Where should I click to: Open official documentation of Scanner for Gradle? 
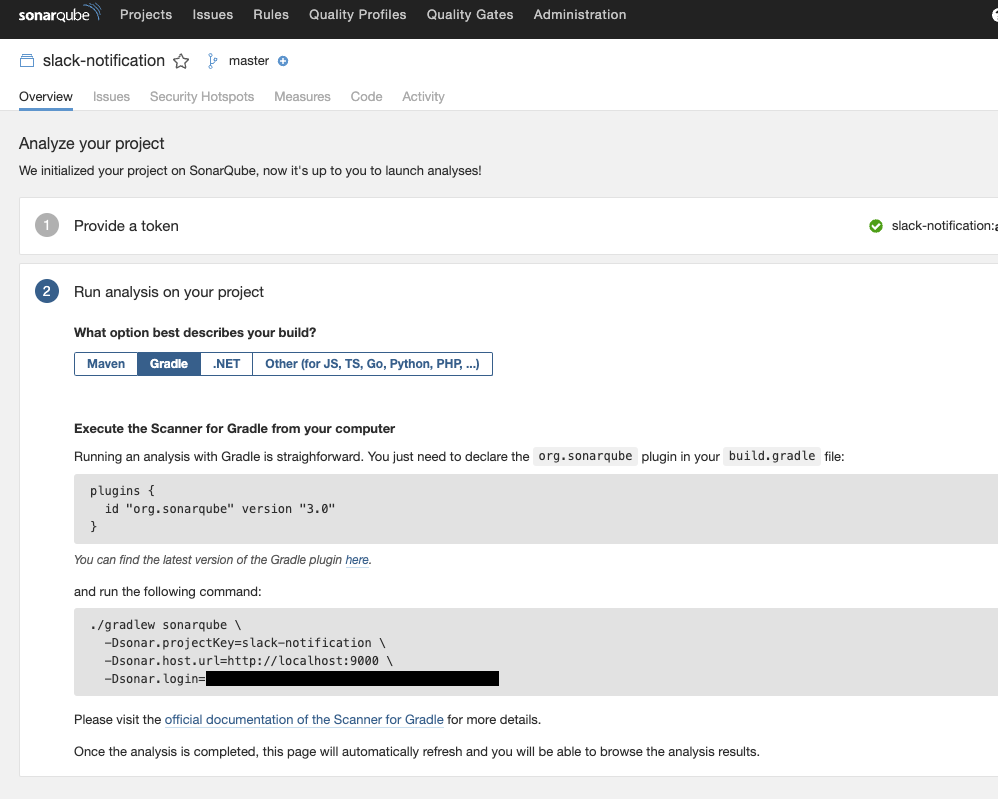(x=304, y=720)
